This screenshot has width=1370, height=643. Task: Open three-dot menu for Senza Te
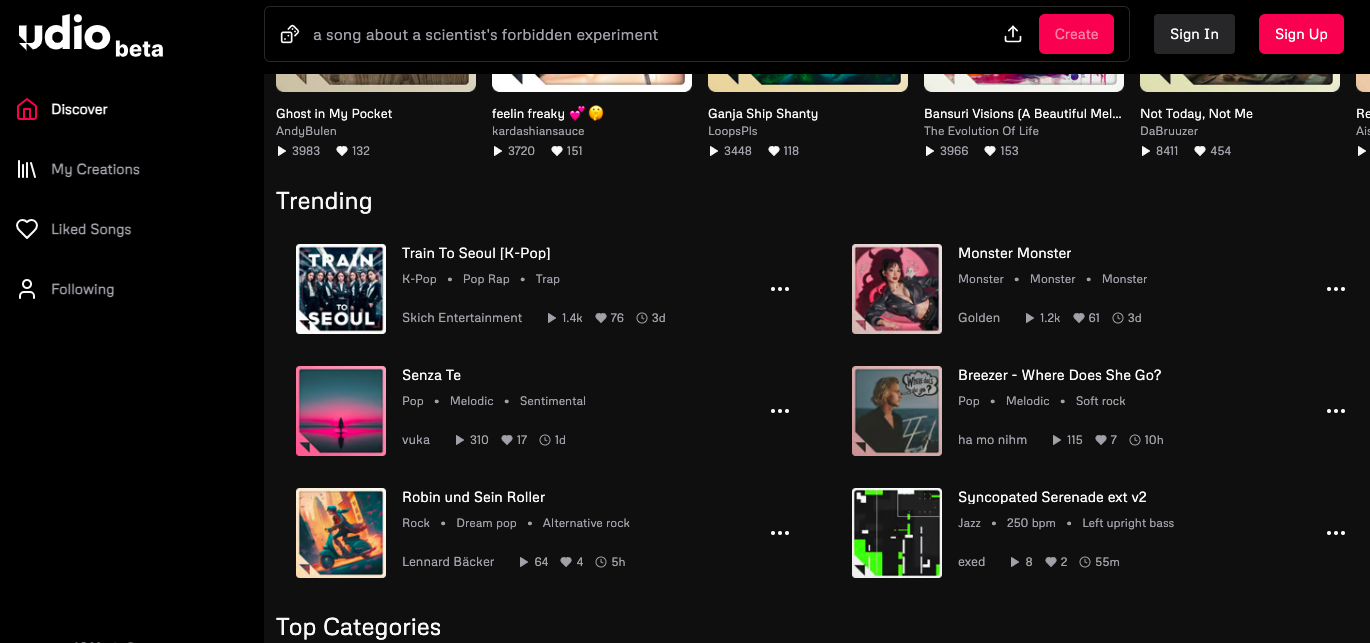click(780, 411)
